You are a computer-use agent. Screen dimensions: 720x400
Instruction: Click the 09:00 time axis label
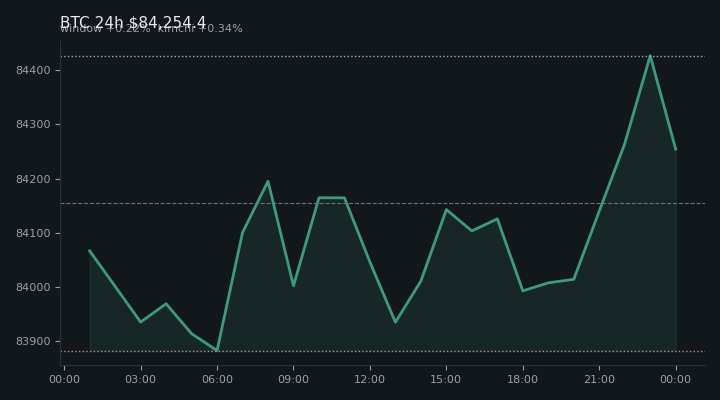point(293,379)
